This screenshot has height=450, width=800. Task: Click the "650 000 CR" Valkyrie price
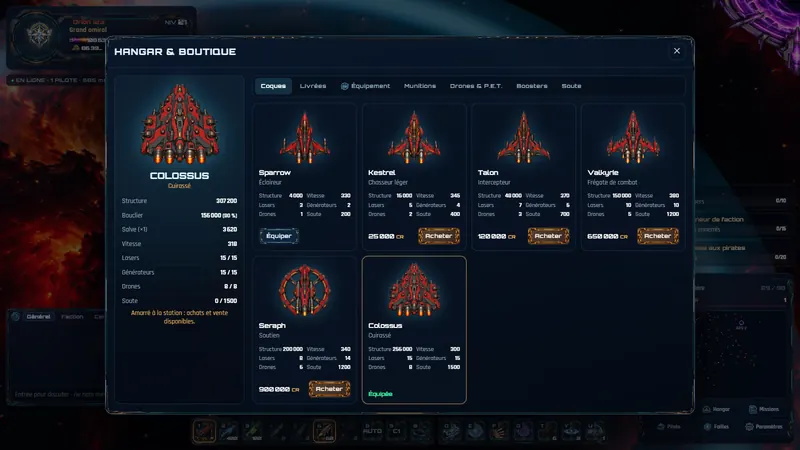point(607,237)
